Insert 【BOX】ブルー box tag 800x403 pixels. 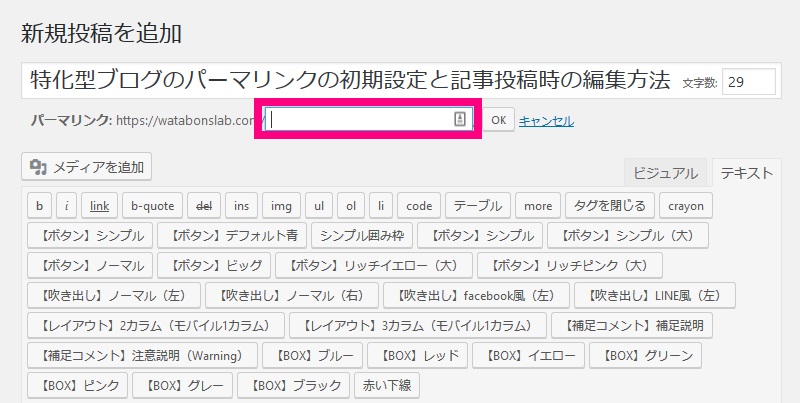coord(312,355)
